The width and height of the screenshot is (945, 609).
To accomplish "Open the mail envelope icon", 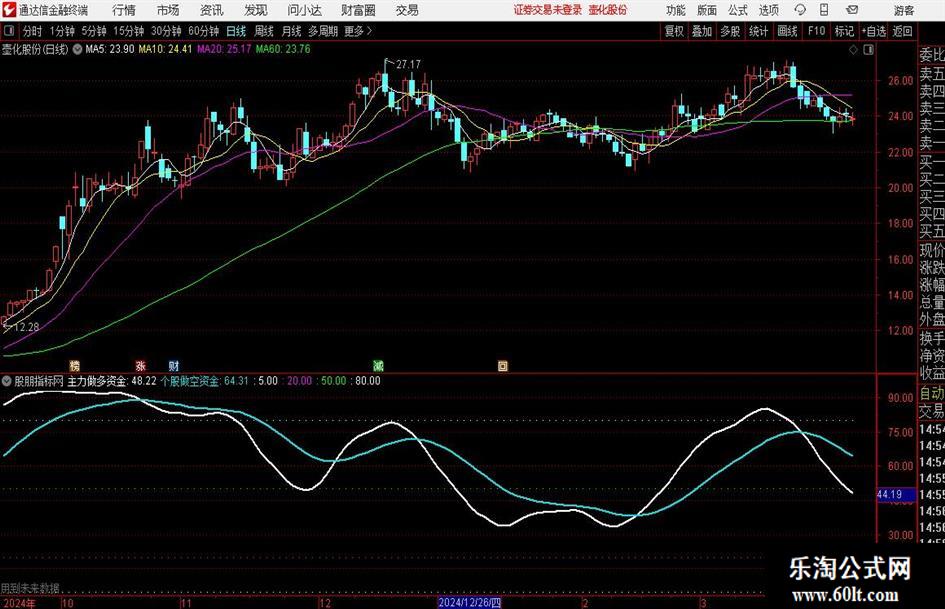I will point(852,10).
